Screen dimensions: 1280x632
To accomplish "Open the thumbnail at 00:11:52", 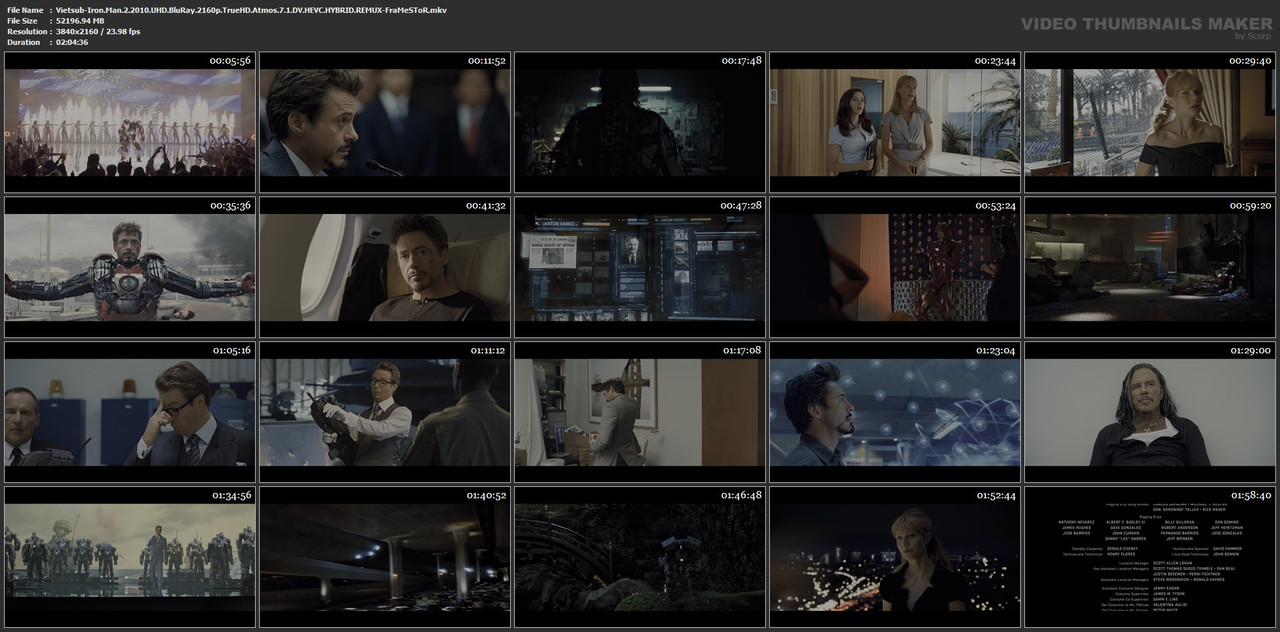I will tap(385, 122).
